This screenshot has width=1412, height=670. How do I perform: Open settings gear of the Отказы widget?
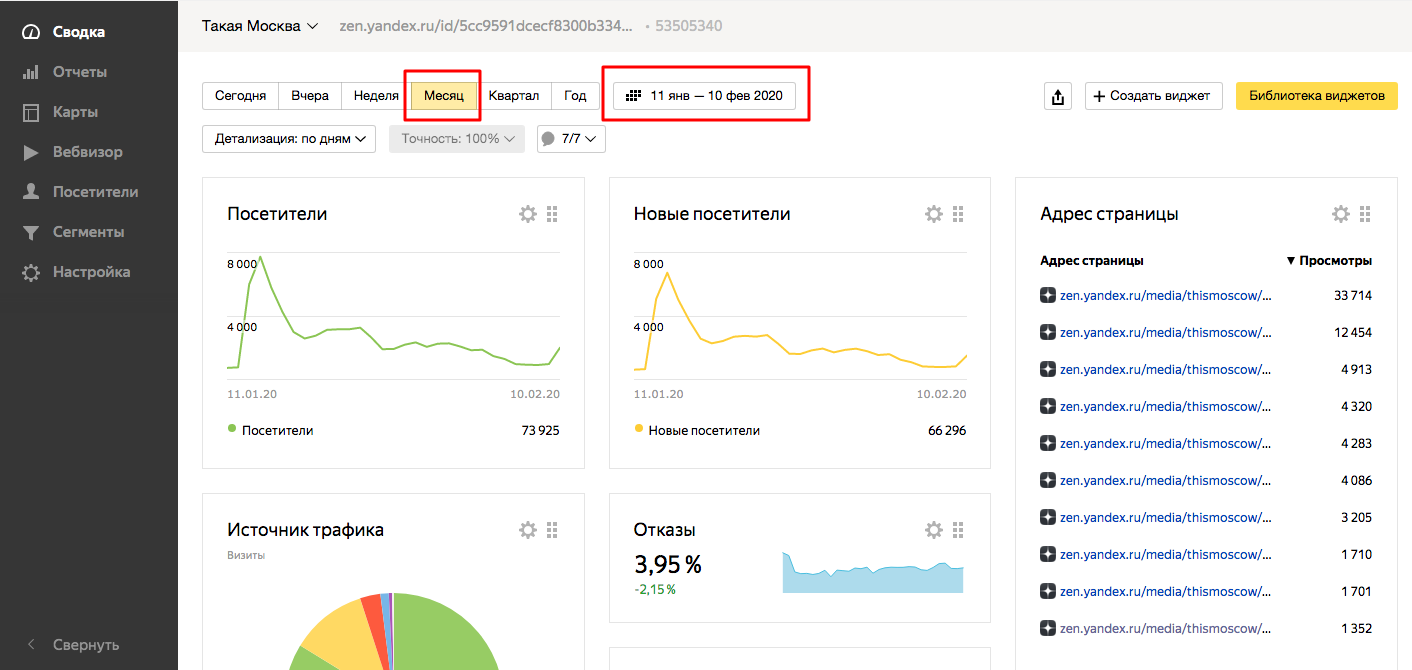coord(934,530)
